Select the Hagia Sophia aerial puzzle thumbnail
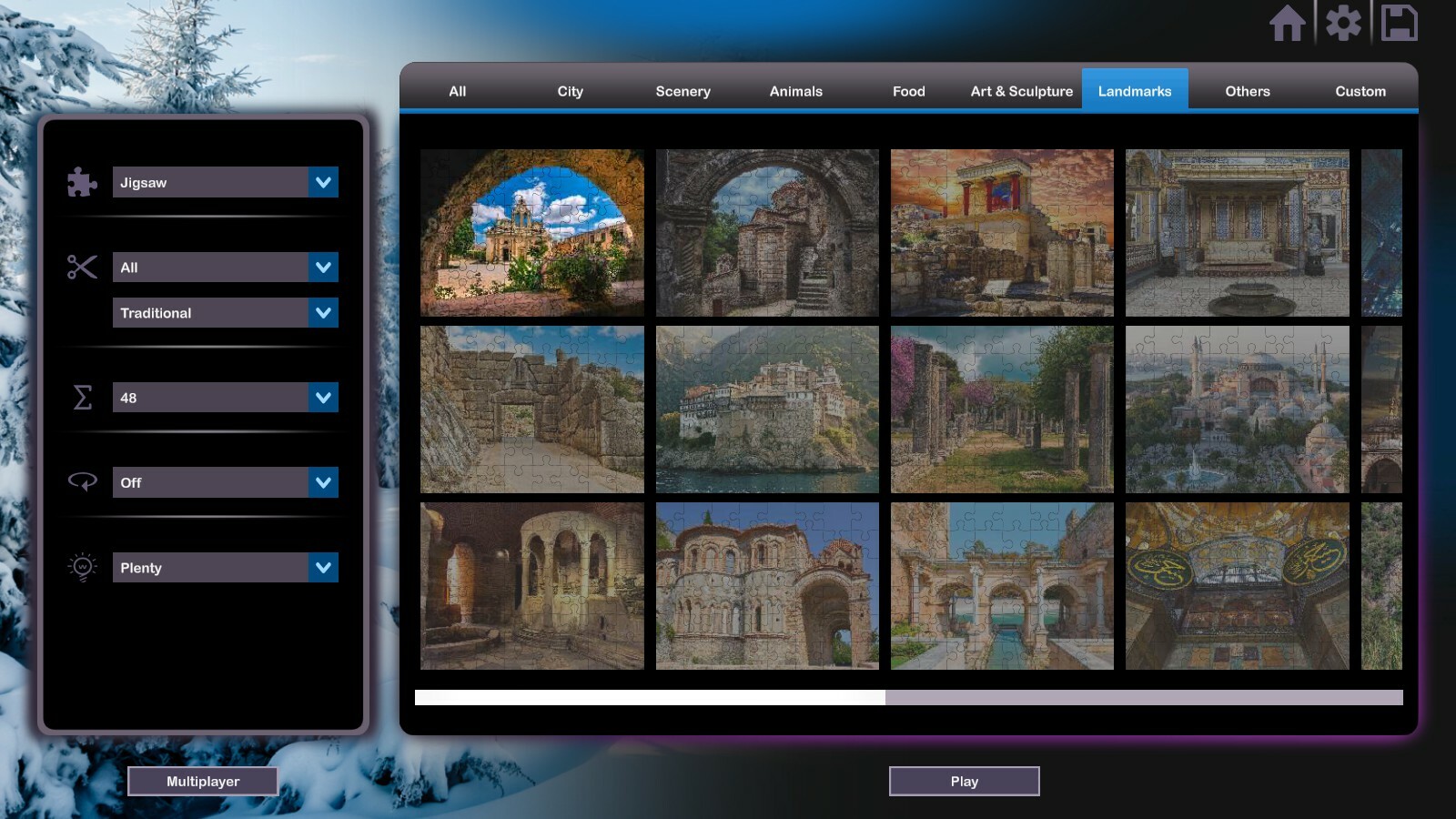The width and height of the screenshot is (1456, 819). tap(1236, 409)
